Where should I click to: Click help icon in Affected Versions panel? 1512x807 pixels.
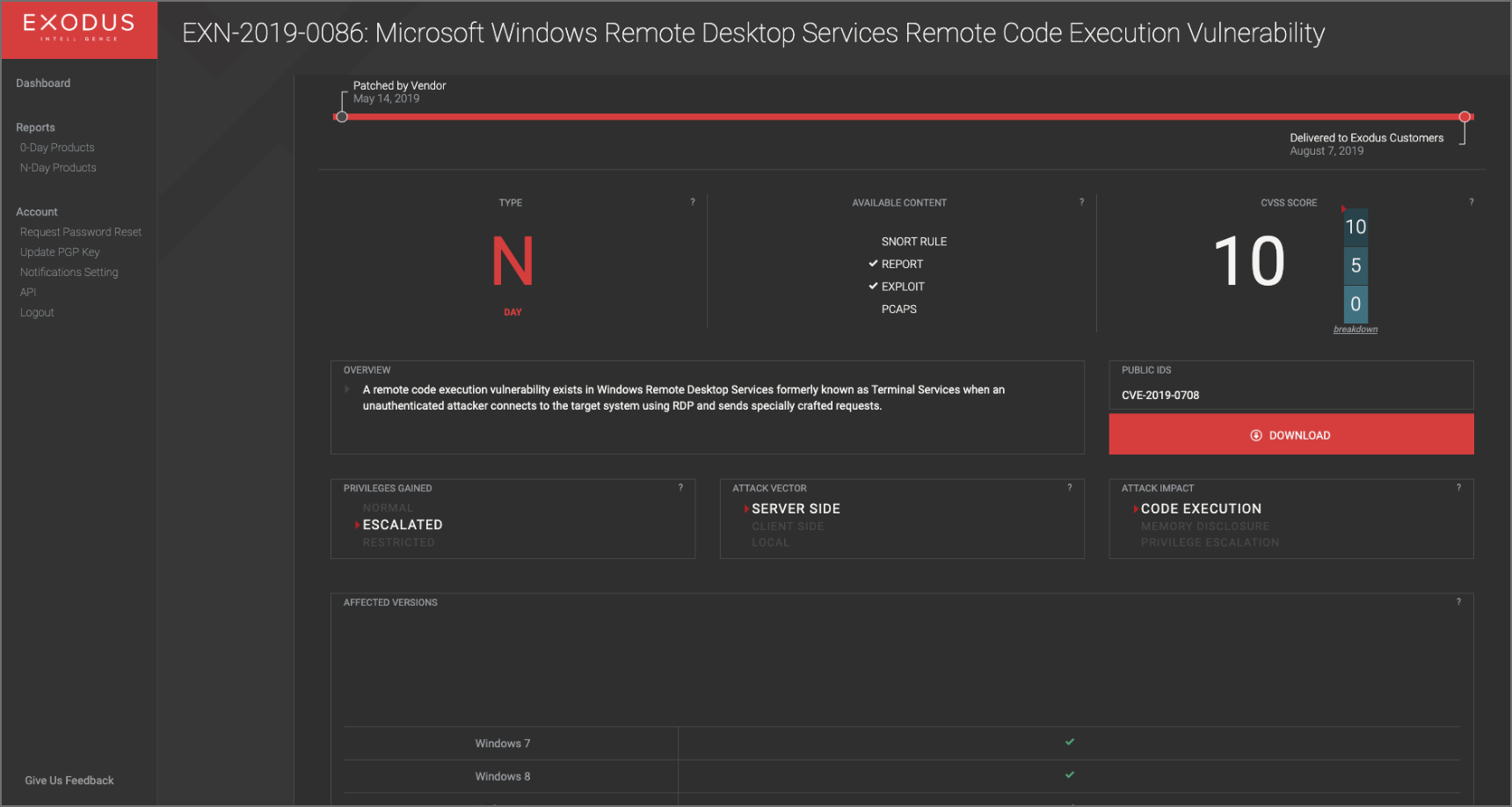(1458, 602)
